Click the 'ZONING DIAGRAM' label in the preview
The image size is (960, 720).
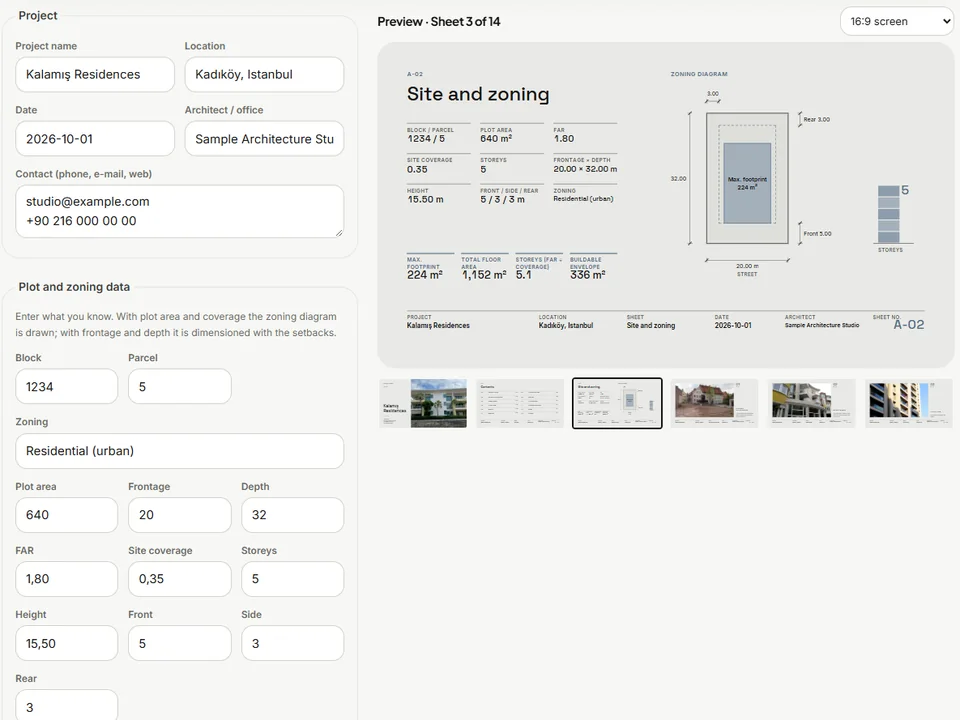(x=699, y=74)
